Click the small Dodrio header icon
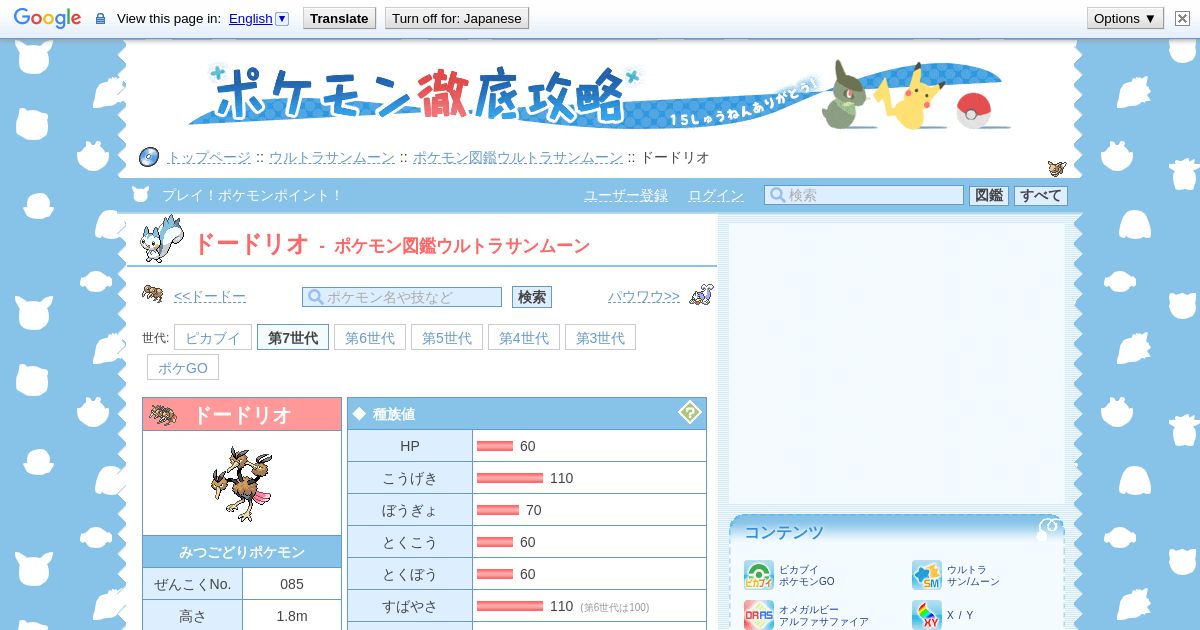 pyautogui.click(x=163, y=414)
